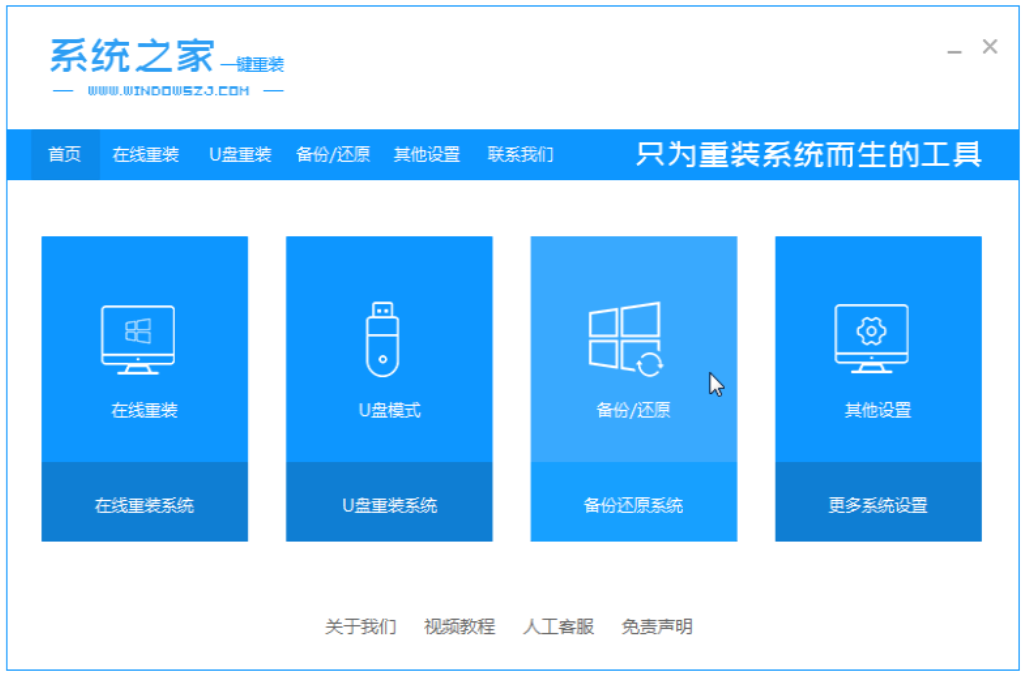Close the 系统之家 window
The image size is (1033, 678).
990,47
